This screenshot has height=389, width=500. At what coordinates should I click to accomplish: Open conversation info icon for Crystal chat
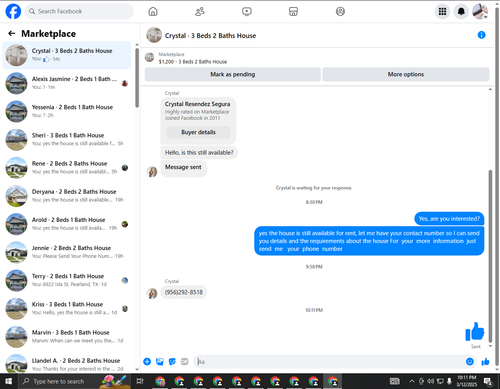click(x=481, y=35)
